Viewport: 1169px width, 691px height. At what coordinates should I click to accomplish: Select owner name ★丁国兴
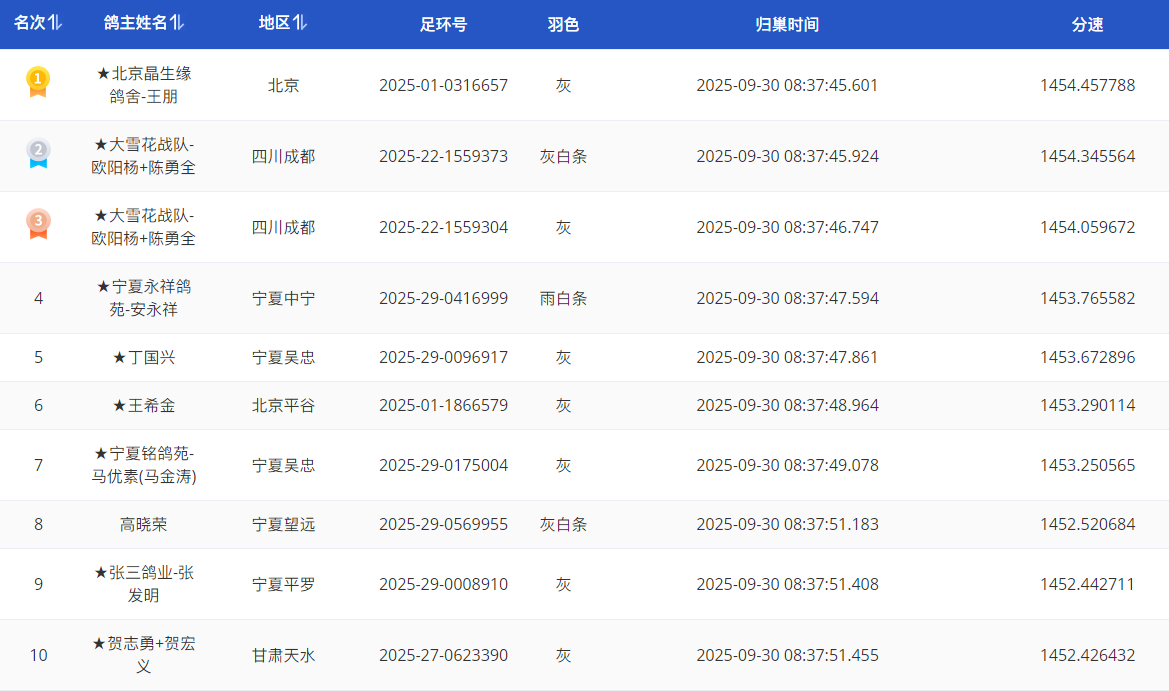pos(144,358)
